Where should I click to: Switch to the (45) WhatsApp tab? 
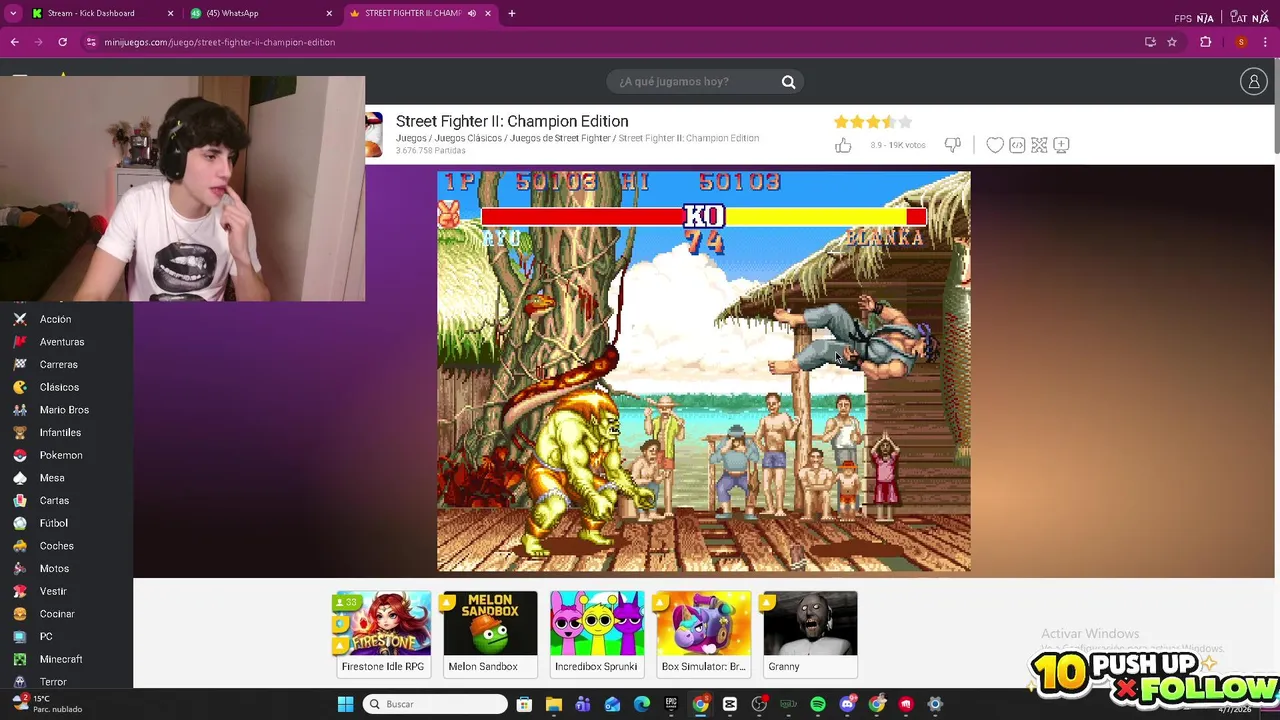[260, 13]
